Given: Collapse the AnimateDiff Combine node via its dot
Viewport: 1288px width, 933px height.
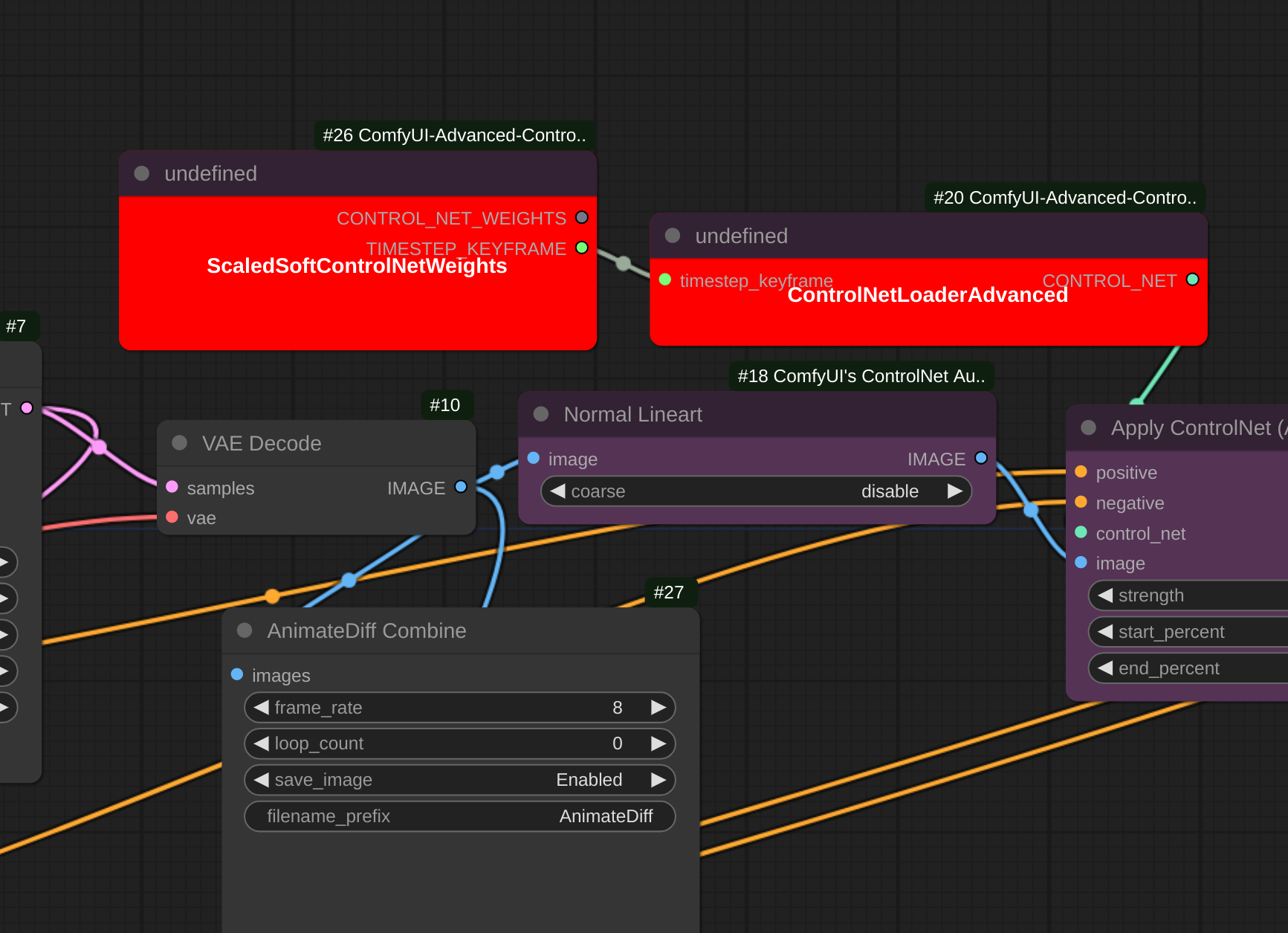Looking at the screenshot, I should (x=245, y=630).
